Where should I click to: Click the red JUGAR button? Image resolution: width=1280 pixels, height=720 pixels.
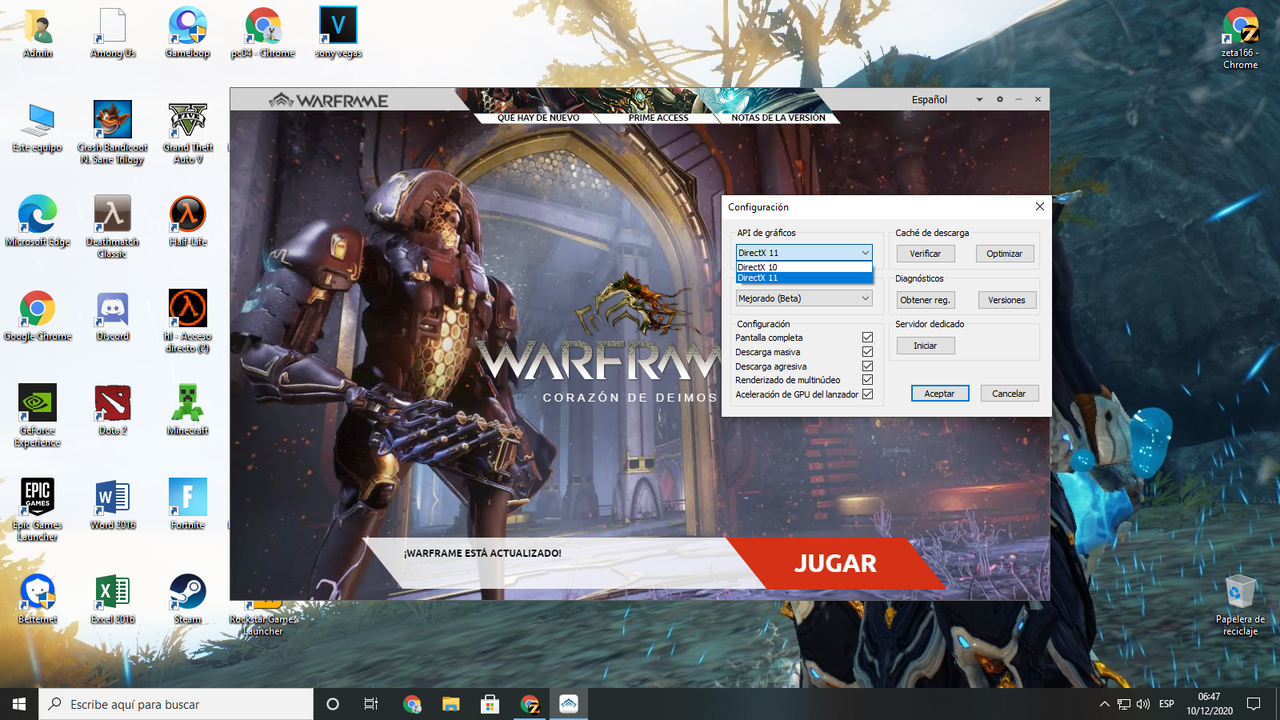click(835, 564)
